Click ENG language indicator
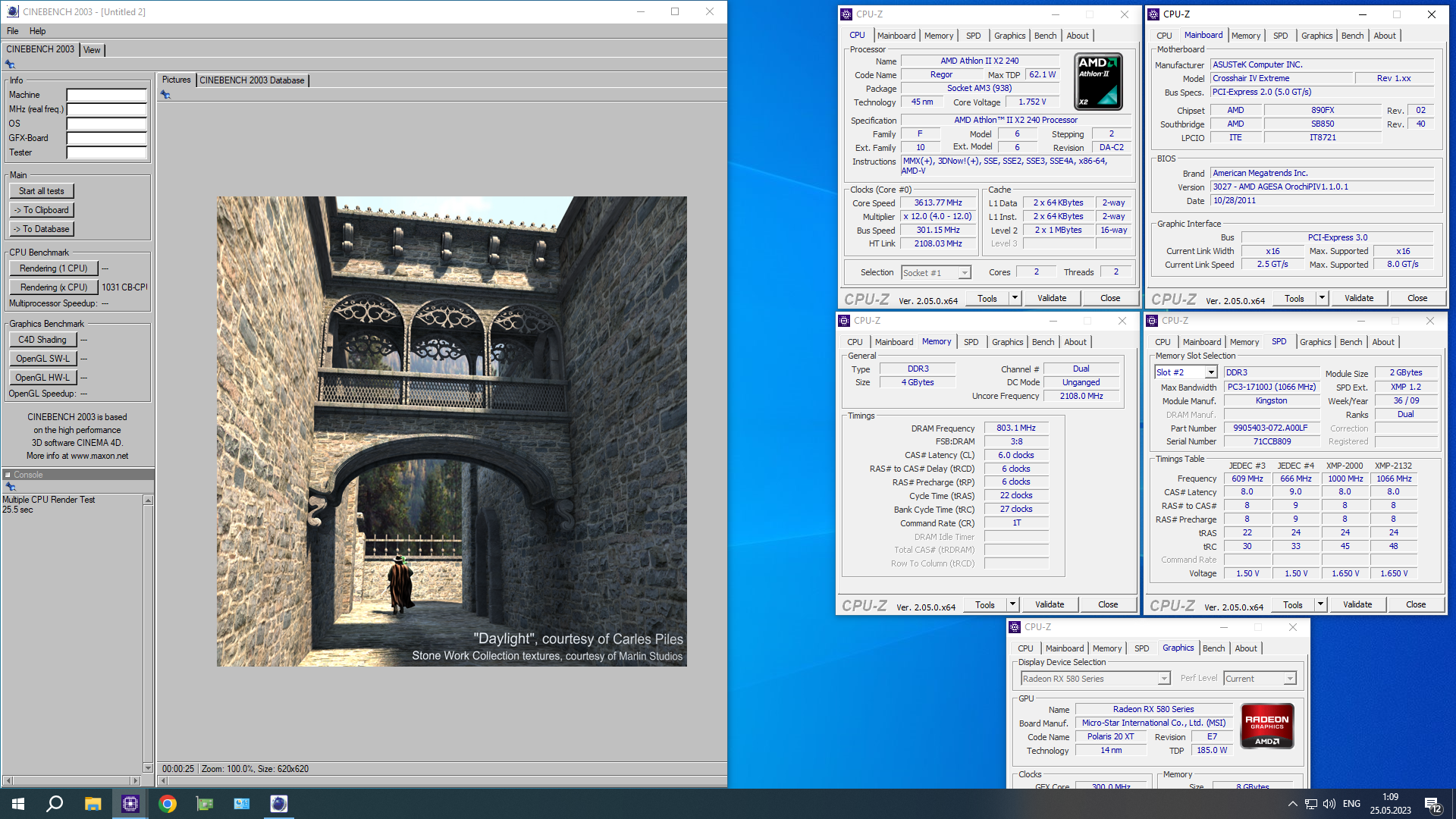The image size is (1456, 819). click(x=1351, y=804)
